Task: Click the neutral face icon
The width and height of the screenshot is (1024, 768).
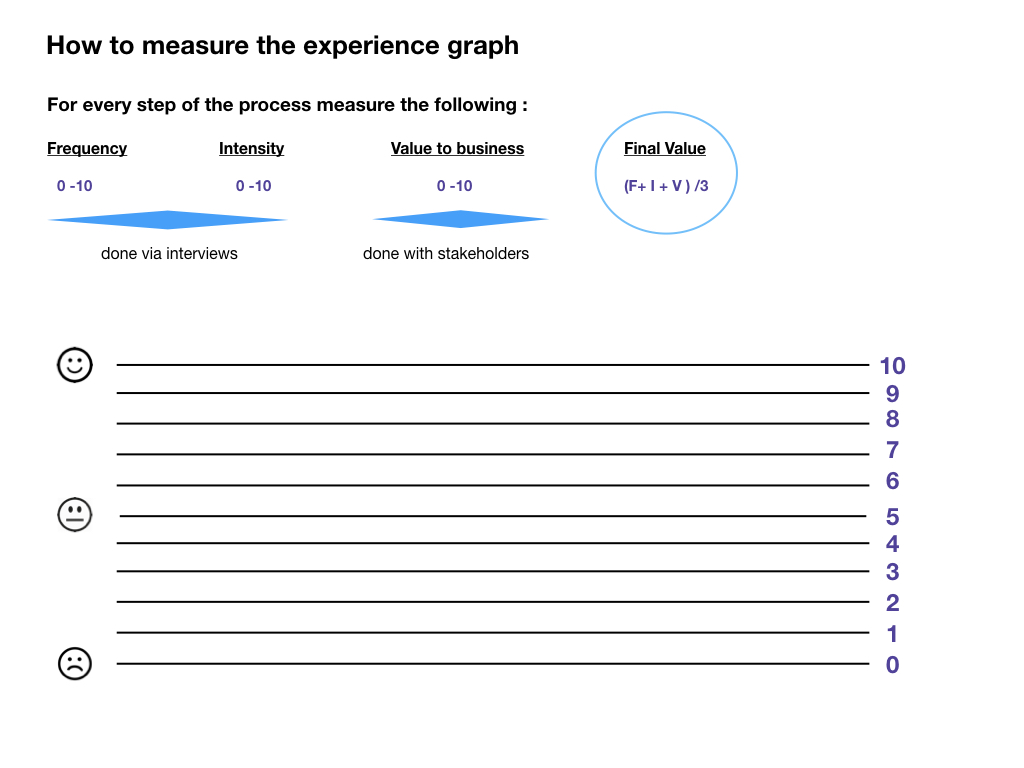Action: click(x=75, y=515)
